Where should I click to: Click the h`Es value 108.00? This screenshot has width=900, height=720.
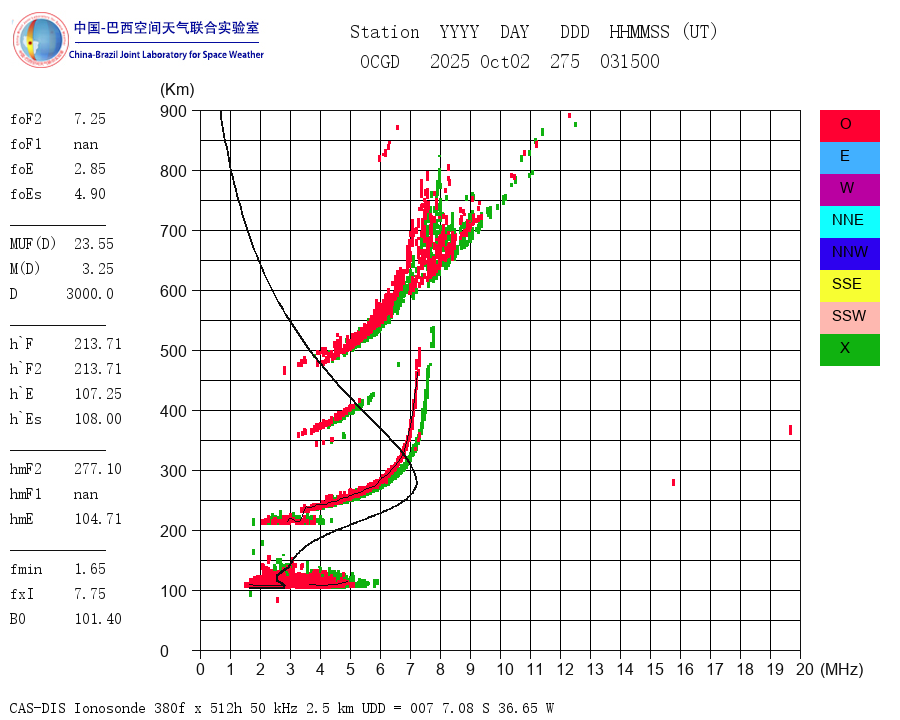pos(98,419)
